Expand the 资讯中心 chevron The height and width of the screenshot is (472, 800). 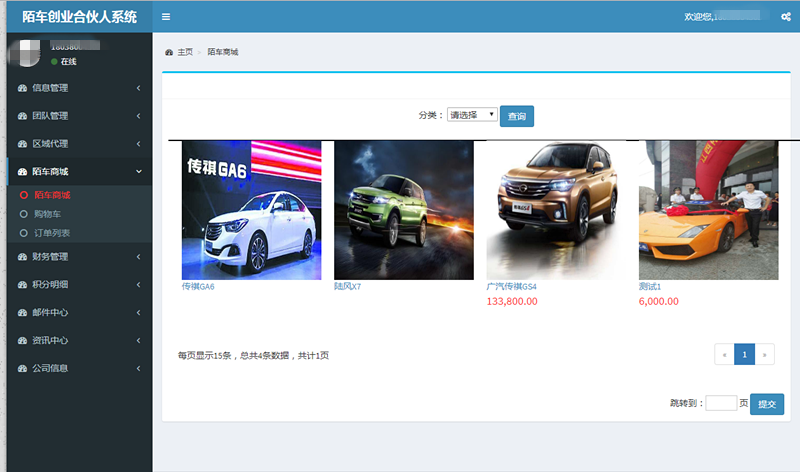[138, 340]
